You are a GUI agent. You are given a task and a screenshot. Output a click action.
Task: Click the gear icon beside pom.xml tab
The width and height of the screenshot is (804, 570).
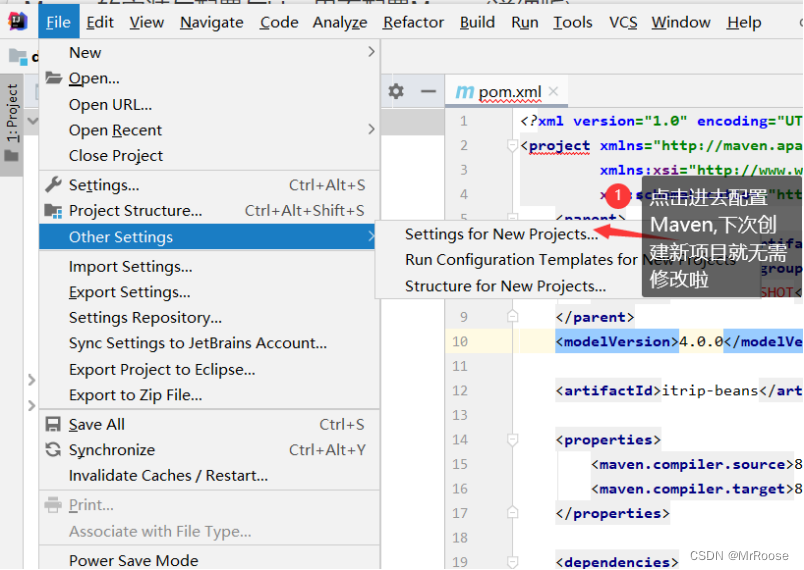click(x=396, y=92)
